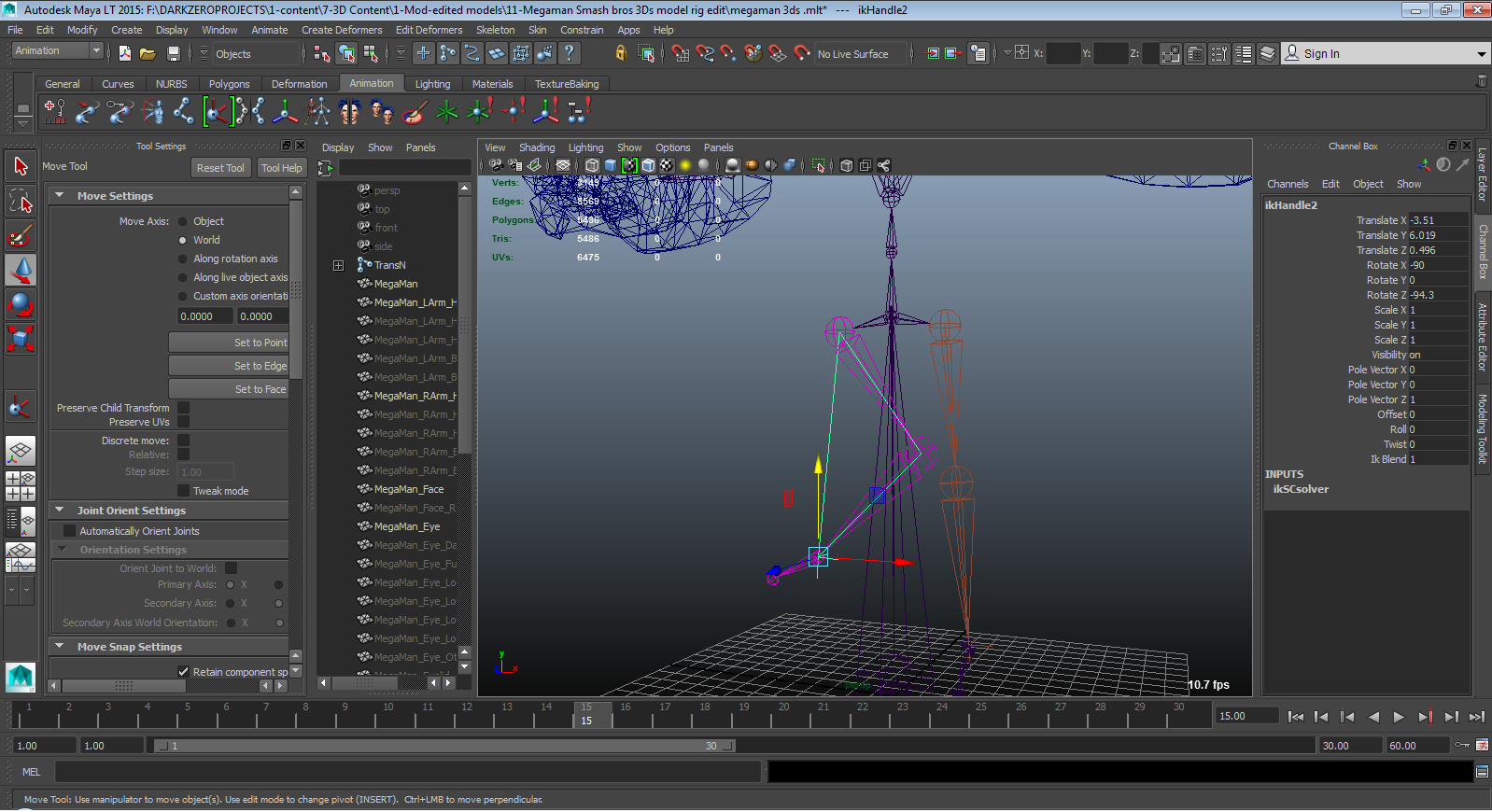Image resolution: width=1492 pixels, height=812 pixels.
Task: Click the MEL command line input field
Action: coord(408,772)
